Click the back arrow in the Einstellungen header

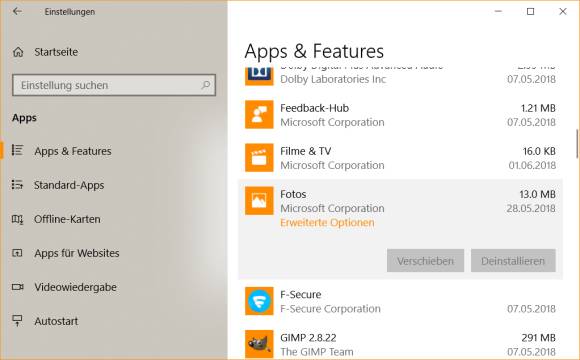pos(17,11)
